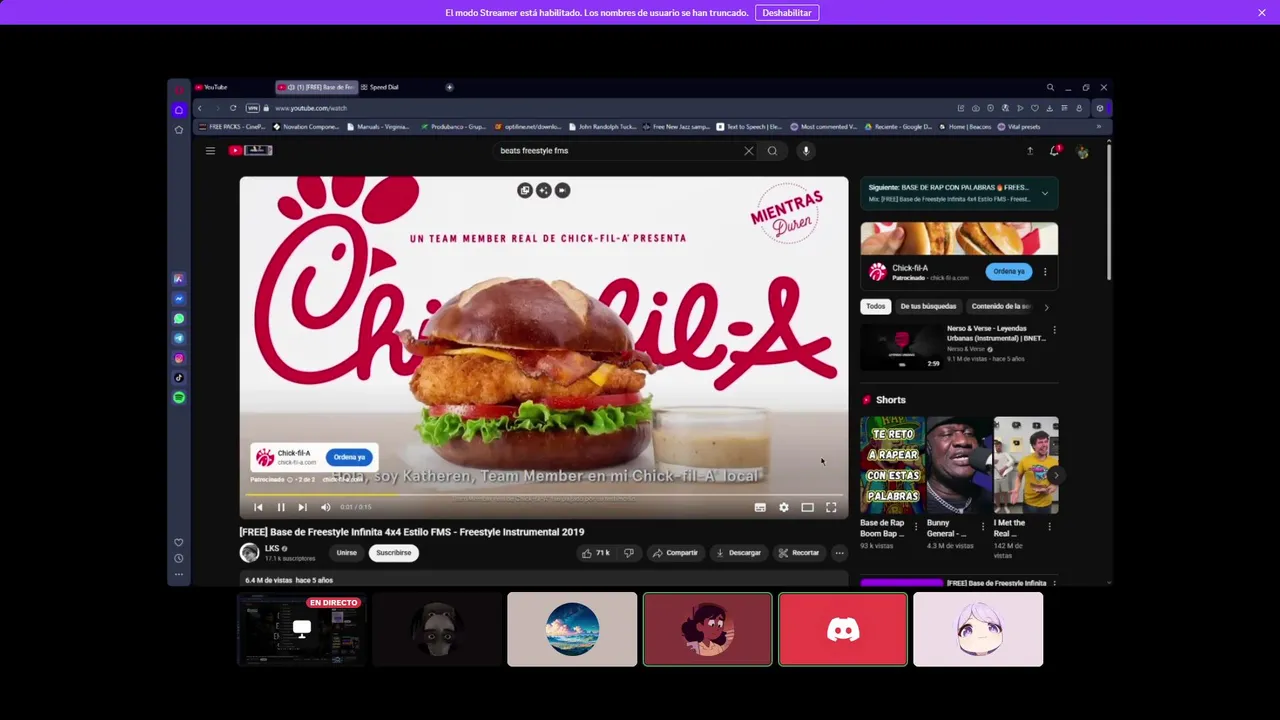
Task: Open browser sidebar history clock icon
Action: tap(179, 559)
